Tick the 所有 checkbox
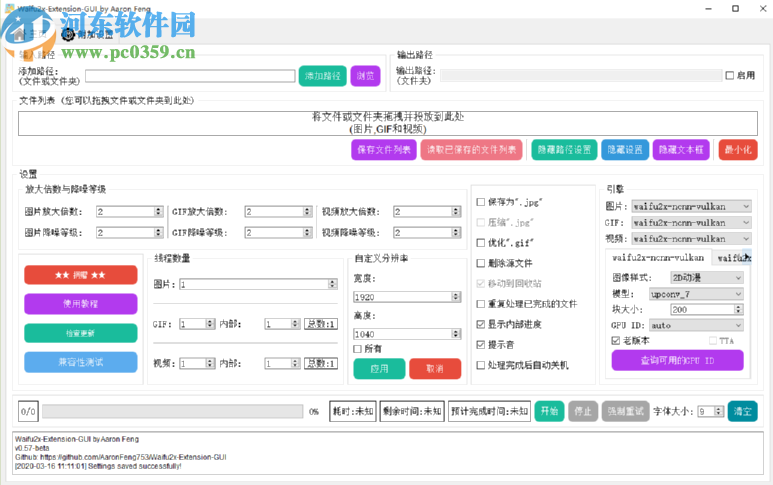This screenshot has width=773, height=485. pyautogui.click(x=358, y=349)
